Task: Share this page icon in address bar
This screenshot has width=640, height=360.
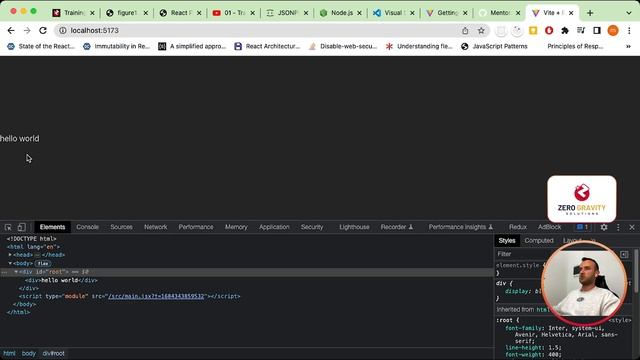Action: (465, 31)
